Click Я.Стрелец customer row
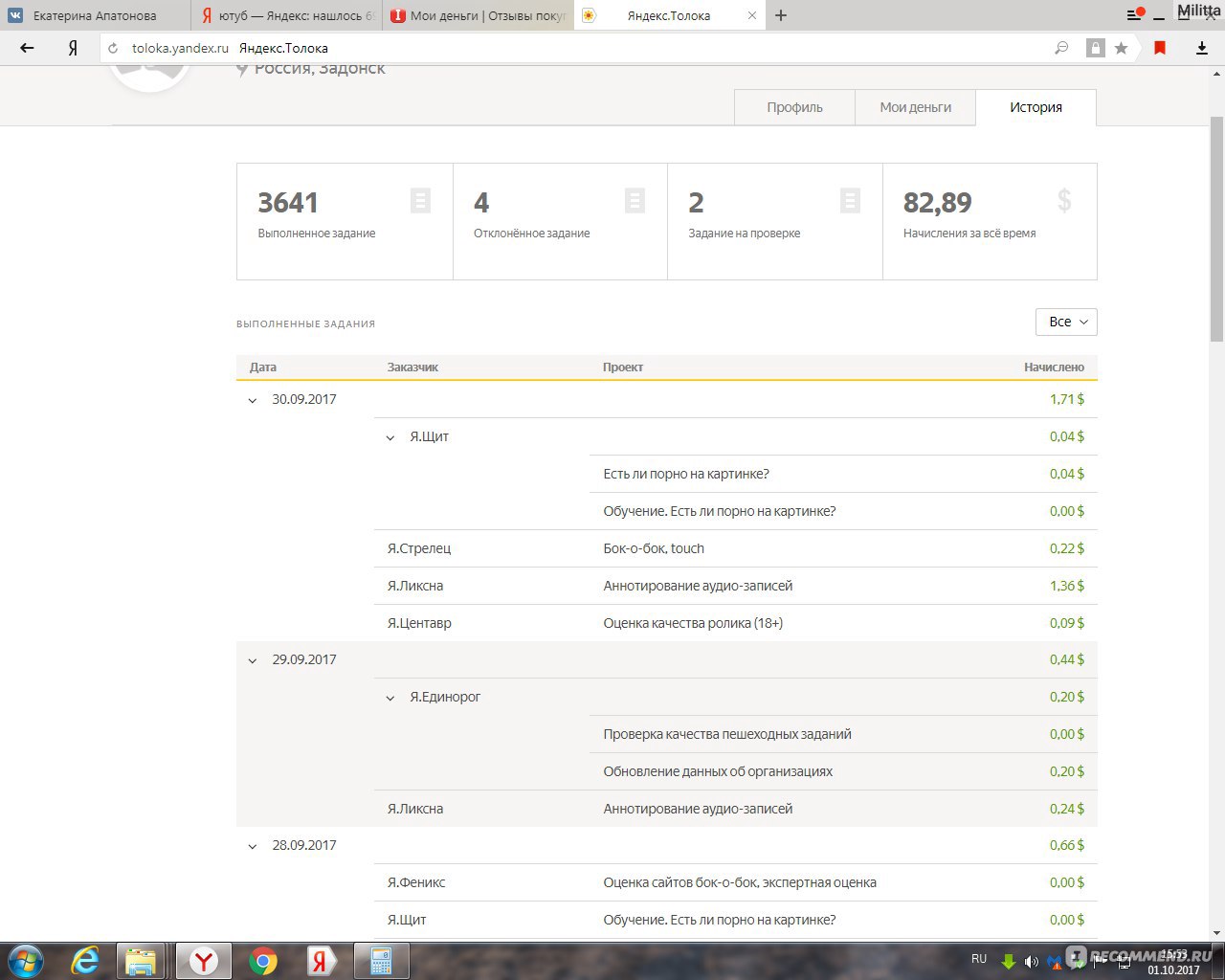The height and width of the screenshot is (980, 1225). pos(419,548)
